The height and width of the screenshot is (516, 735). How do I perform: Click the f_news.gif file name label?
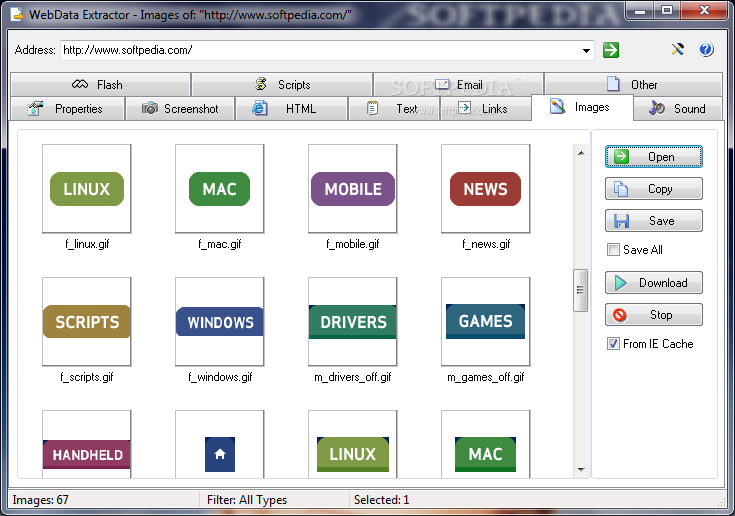[486, 244]
